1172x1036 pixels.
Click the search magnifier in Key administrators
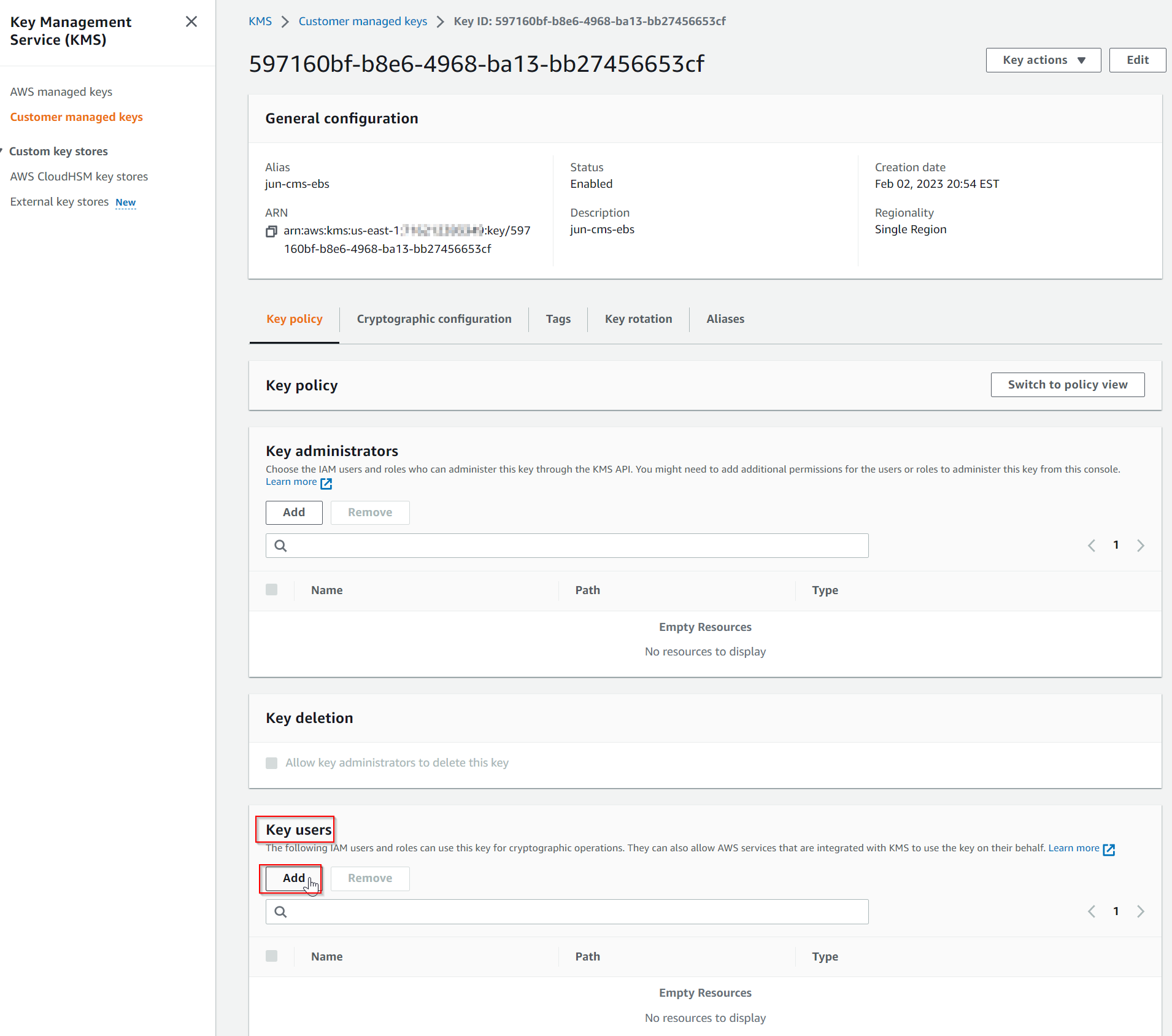pyautogui.click(x=281, y=545)
